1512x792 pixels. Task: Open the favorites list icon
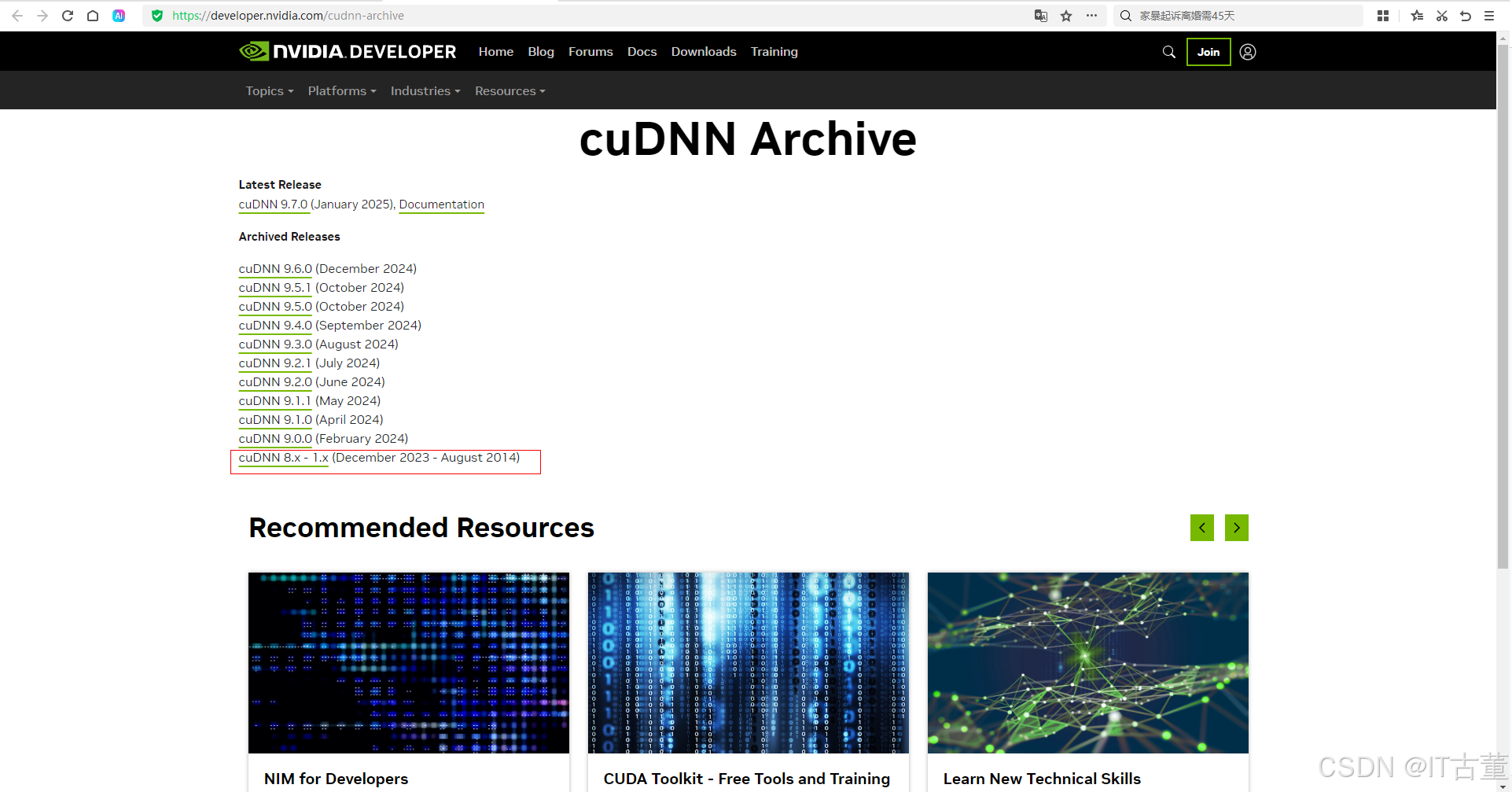1417,16
